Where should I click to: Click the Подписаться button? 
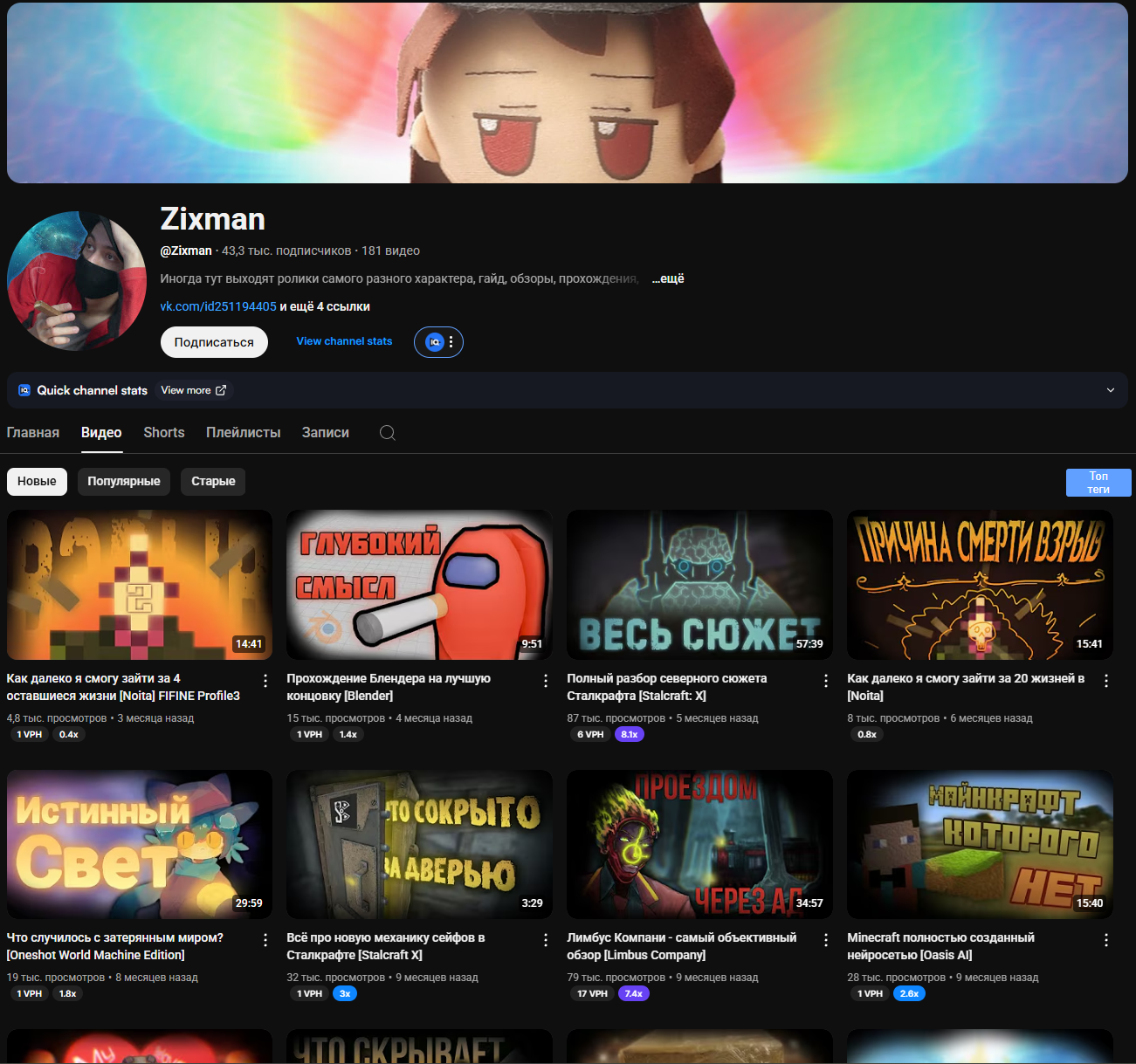[x=214, y=342]
